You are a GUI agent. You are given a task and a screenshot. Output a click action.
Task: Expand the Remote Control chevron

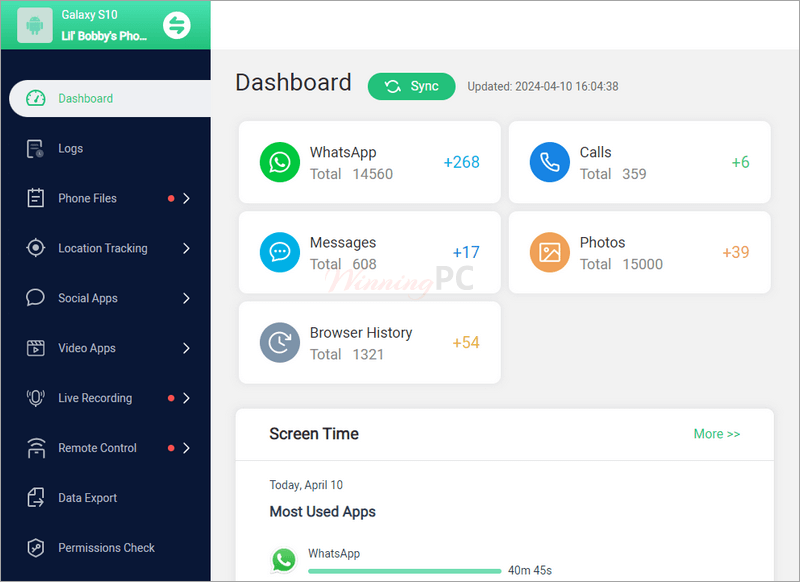(186, 448)
